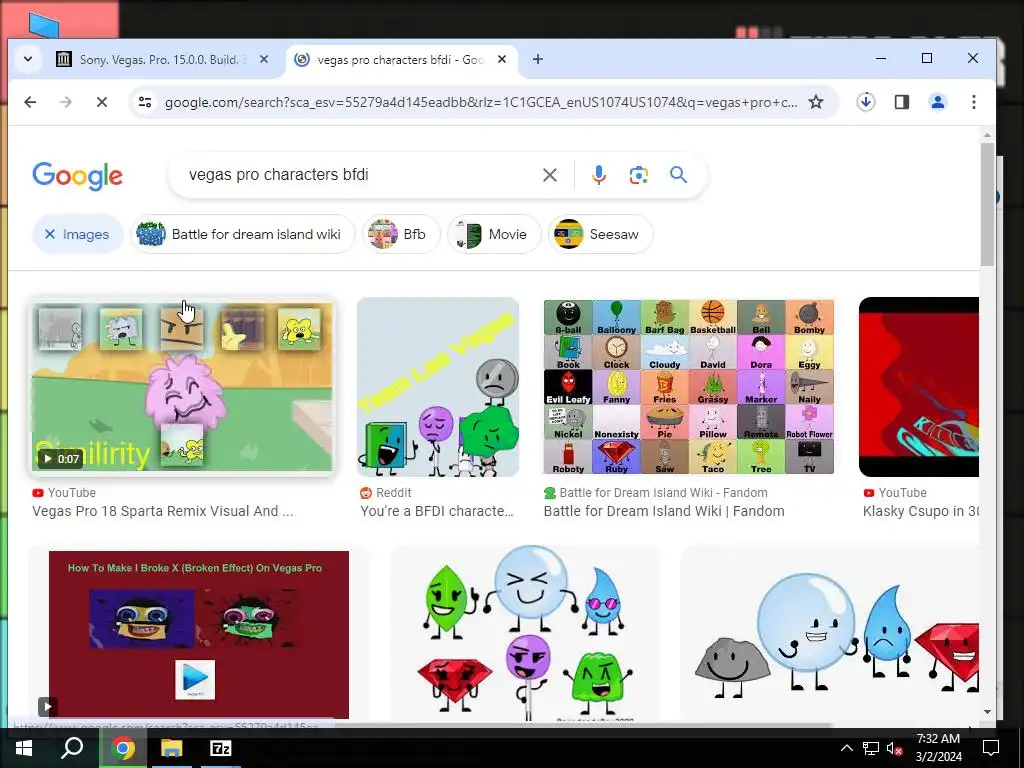Image resolution: width=1024 pixels, height=768 pixels.
Task: Close the vegas pro characters bfdi tab
Action: pos(502,59)
